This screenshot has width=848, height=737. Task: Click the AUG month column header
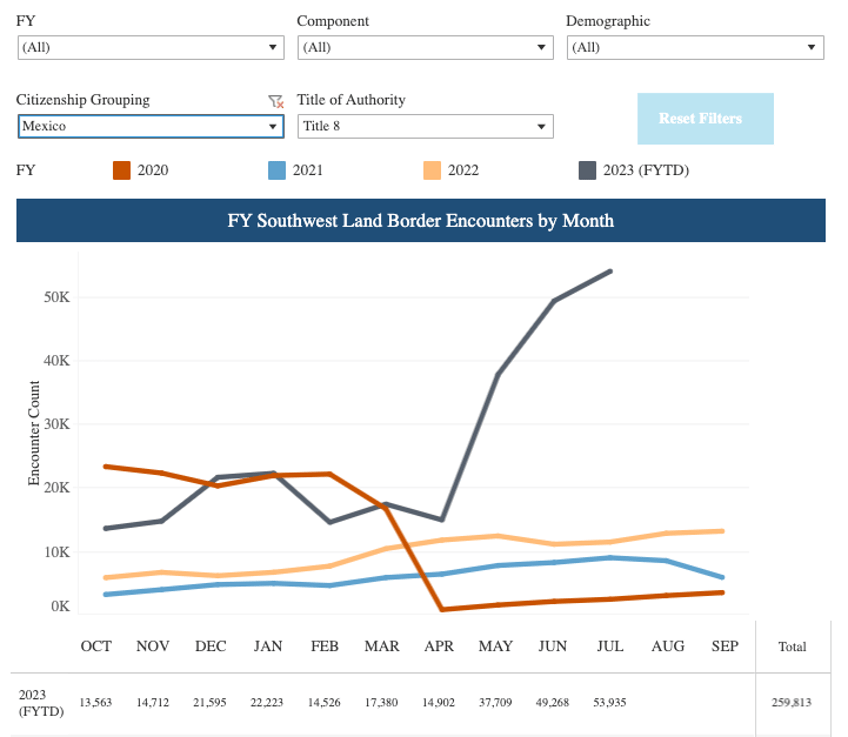click(x=668, y=646)
